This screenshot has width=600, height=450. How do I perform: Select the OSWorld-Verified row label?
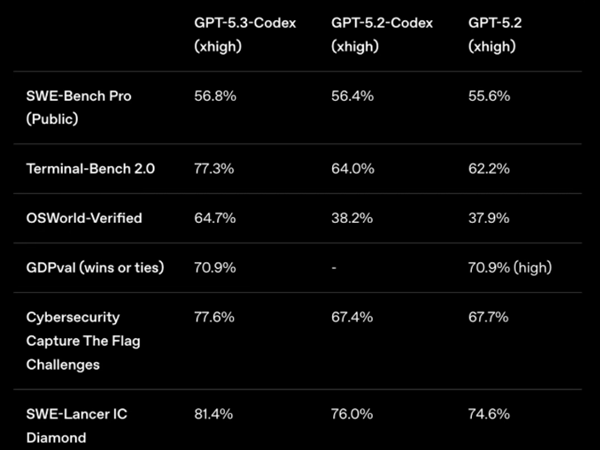(83, 218)
